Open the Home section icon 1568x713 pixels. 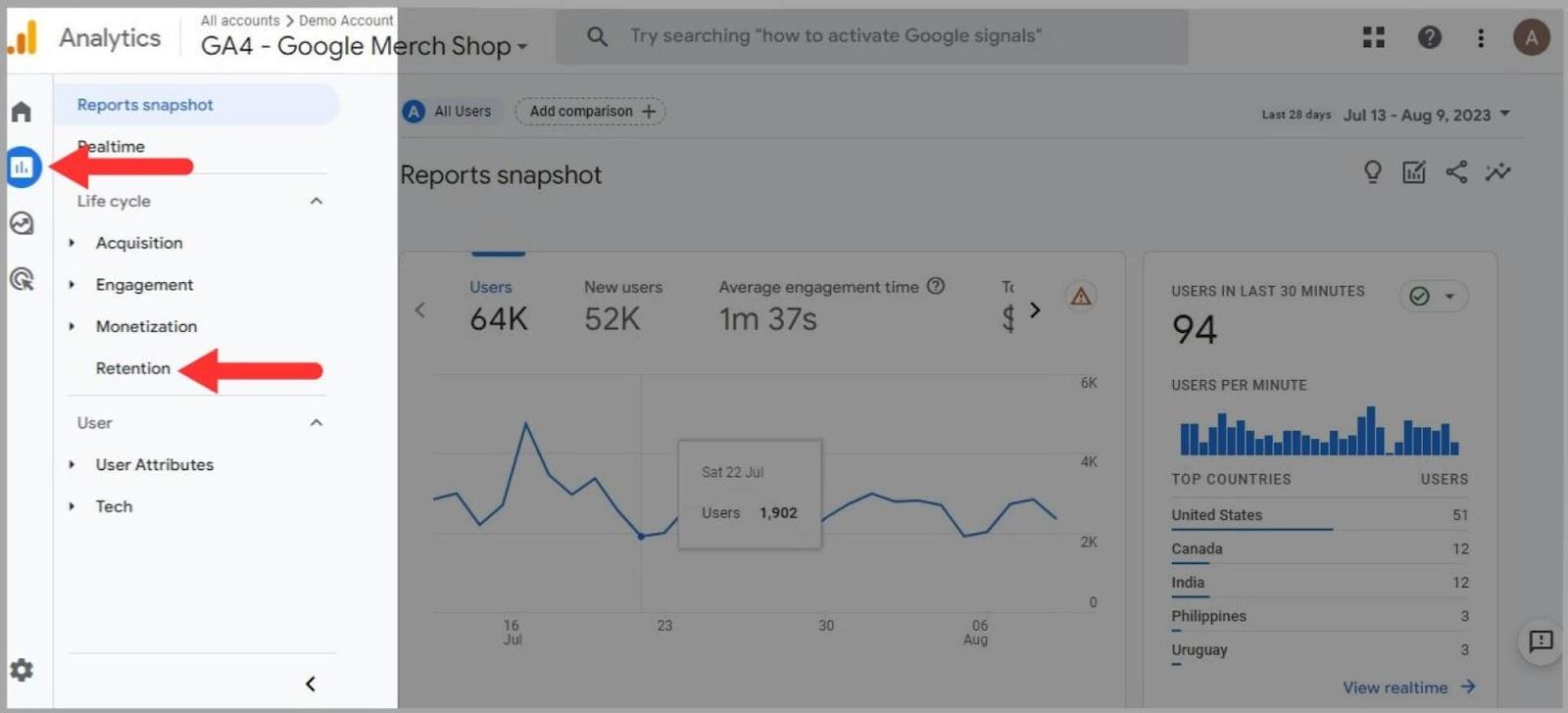point(22,111)
